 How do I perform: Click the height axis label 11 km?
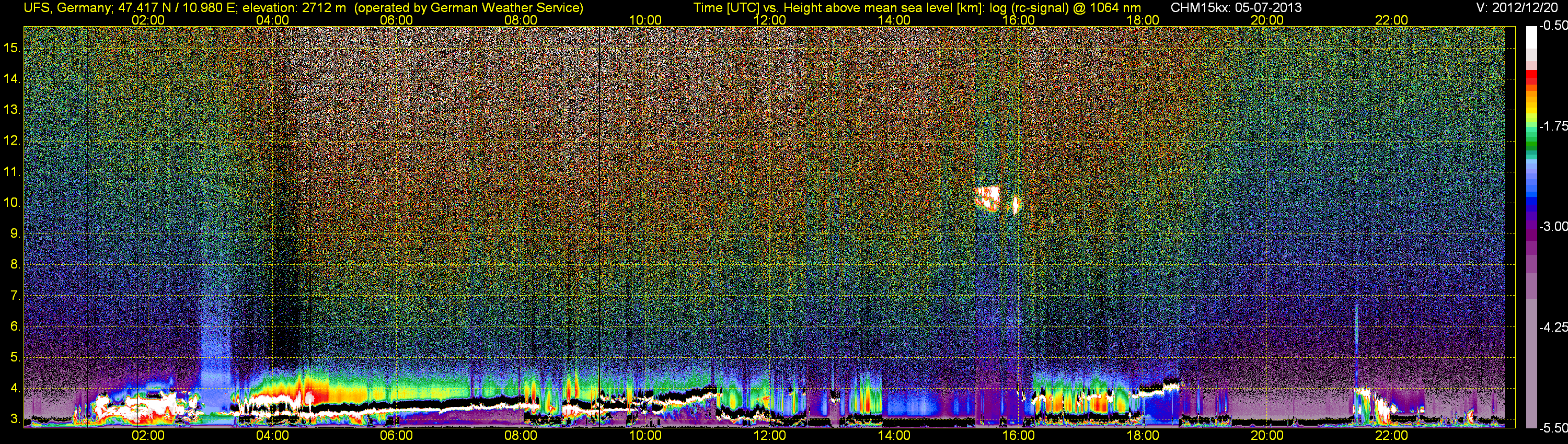[x=12, y=171]
